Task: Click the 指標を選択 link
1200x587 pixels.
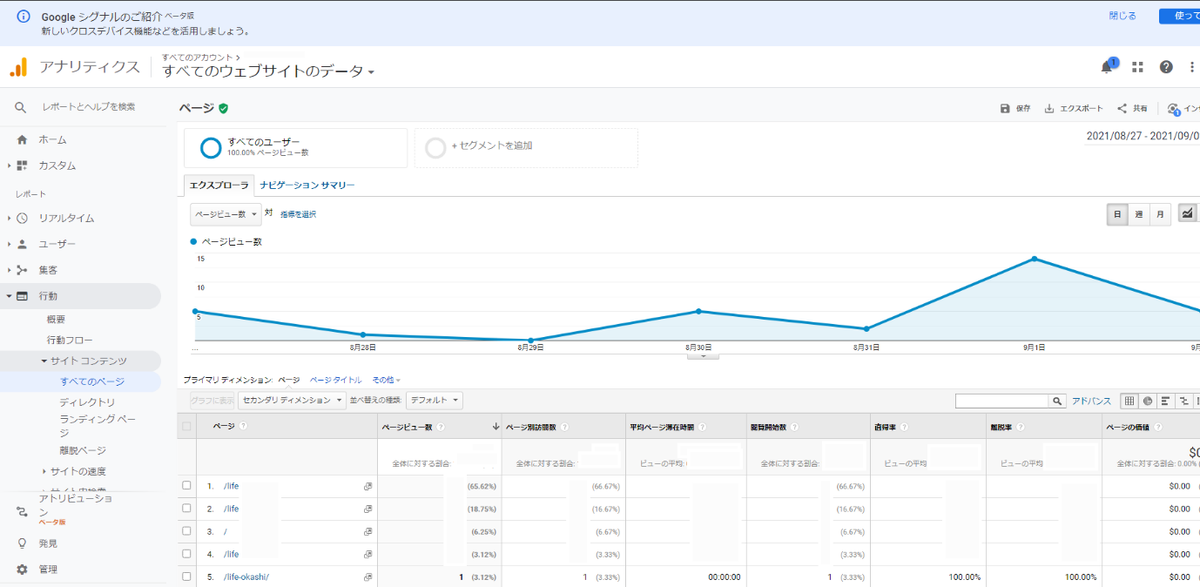Action: click(297, 214)
